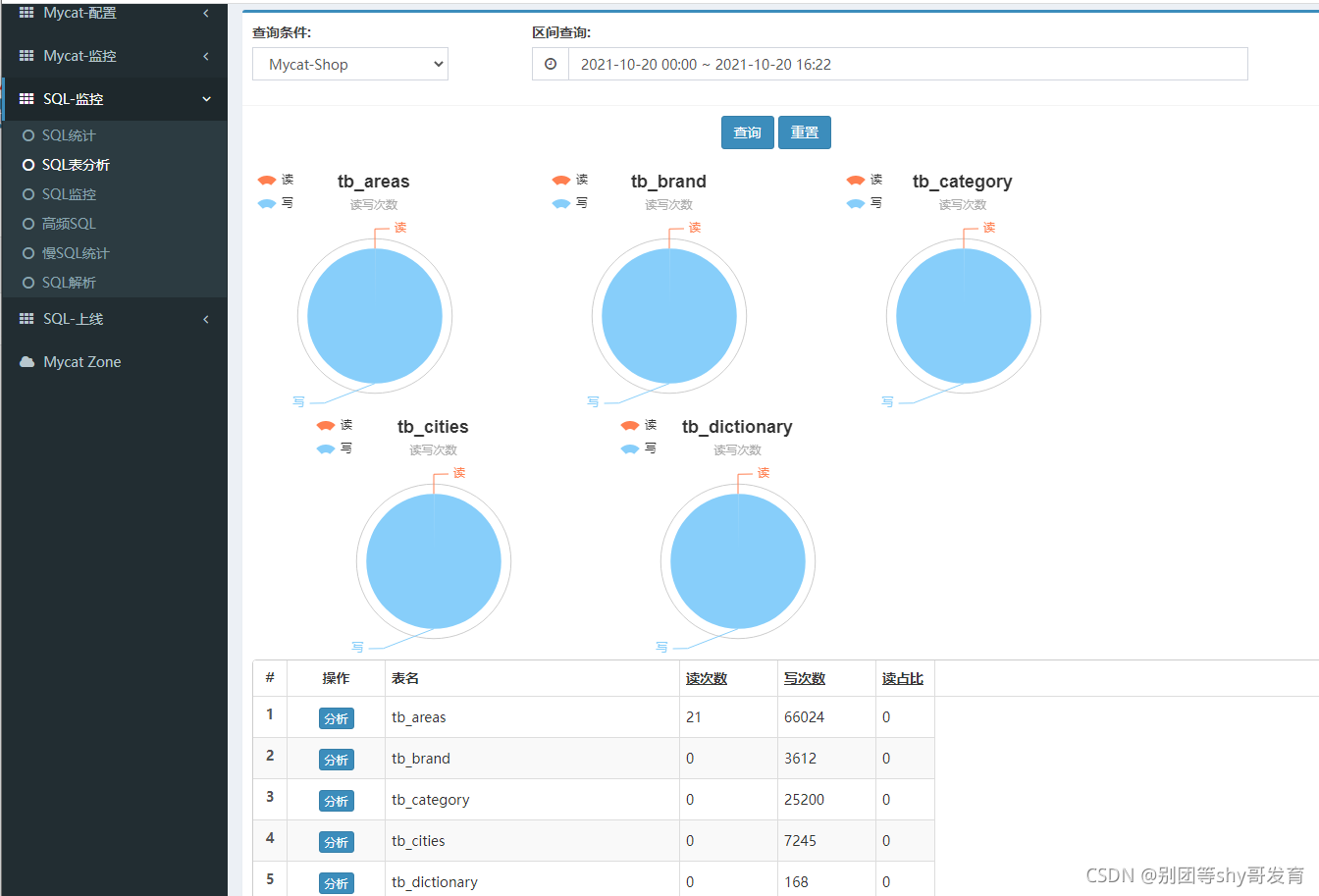Viewport: 1319px width, 896px height.
Task: Click the 查询 button
Action: (x=748, y=132)
